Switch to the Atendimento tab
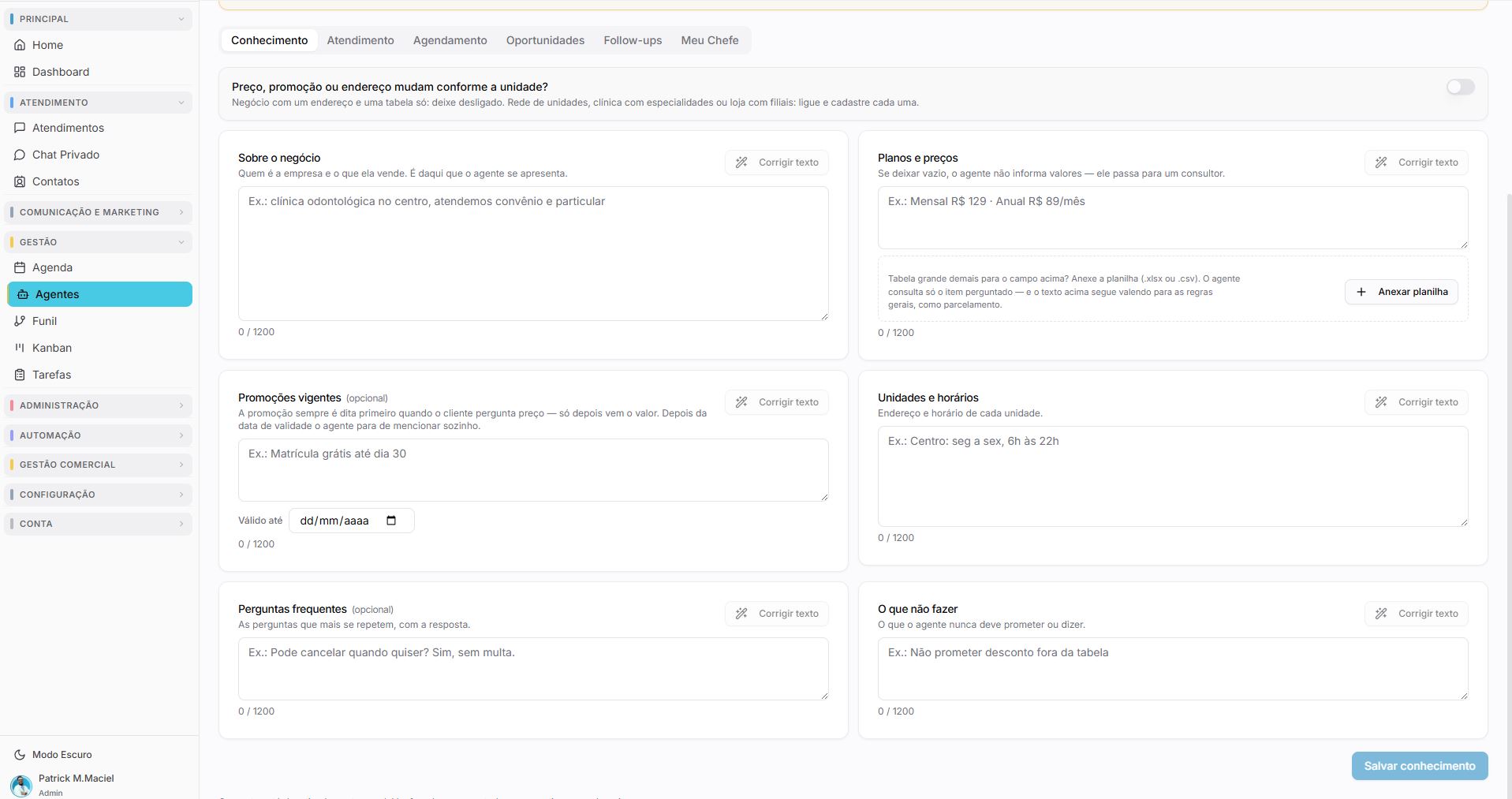Screen dimensions: 1512x799 360,40
